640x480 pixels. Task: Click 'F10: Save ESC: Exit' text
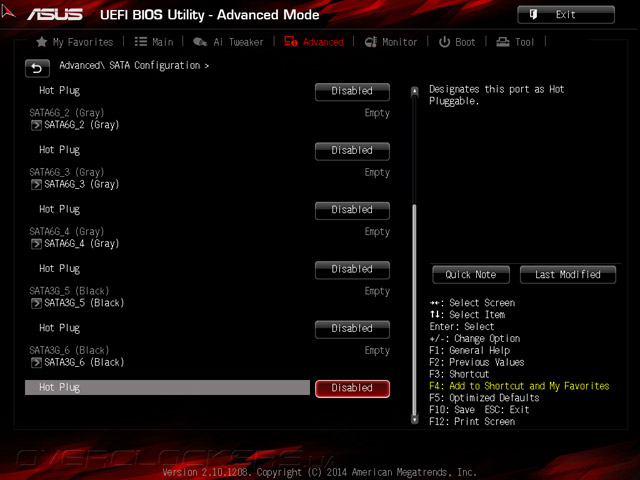(x=479, y=410)
